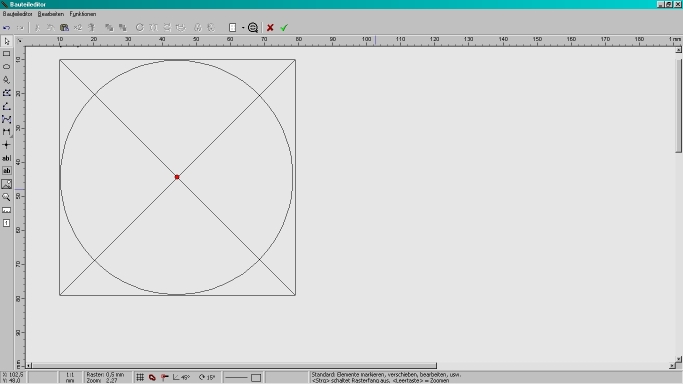Click the undo arrow icon
Screen dimensions: 683x384
click(x=7, y=27)
